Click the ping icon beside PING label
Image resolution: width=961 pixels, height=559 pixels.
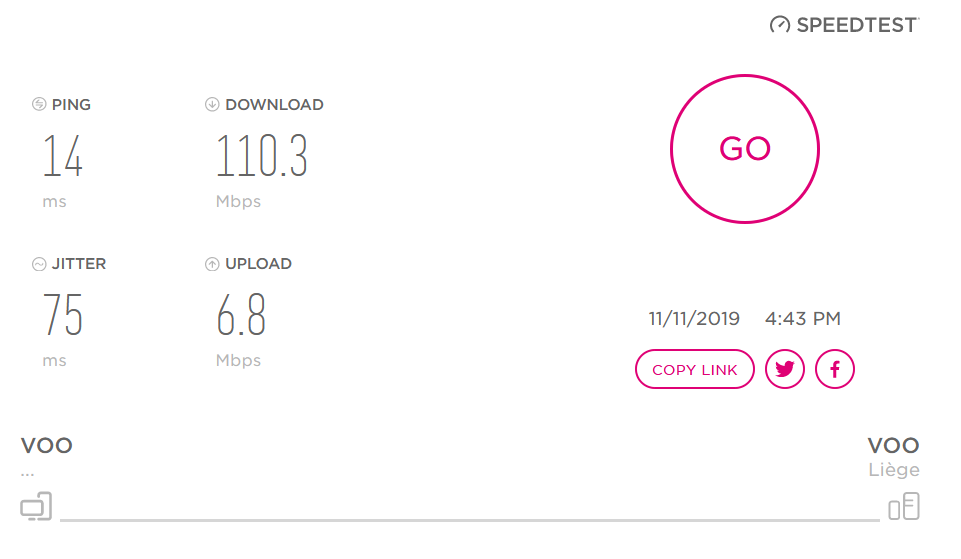click(x=39, y=104)
